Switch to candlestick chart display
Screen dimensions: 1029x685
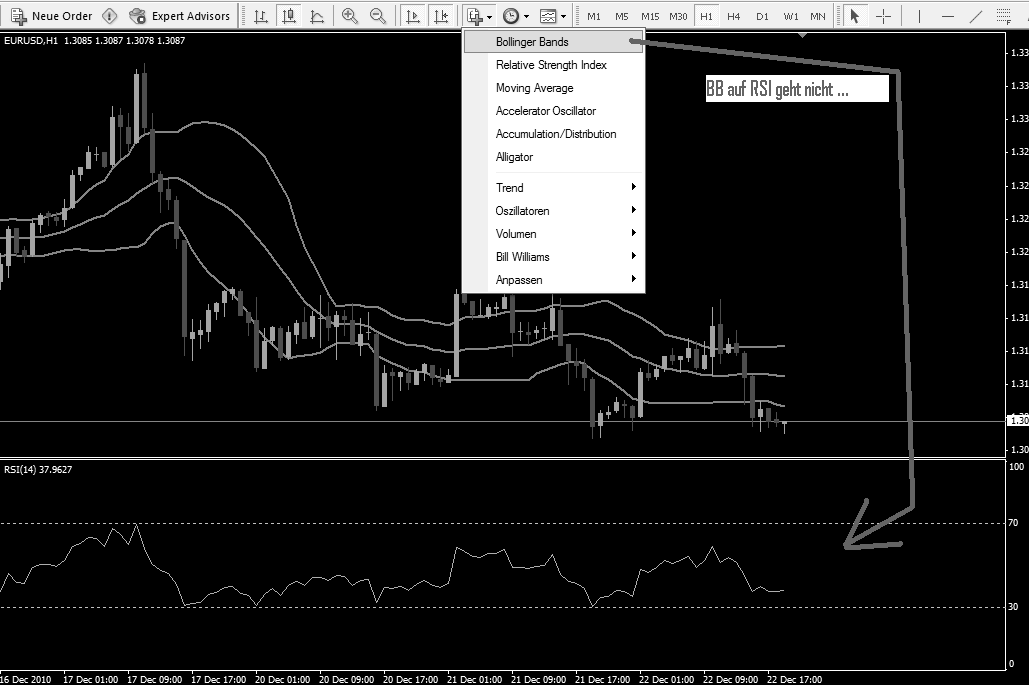pyautogui.click(x=289, y=16)
